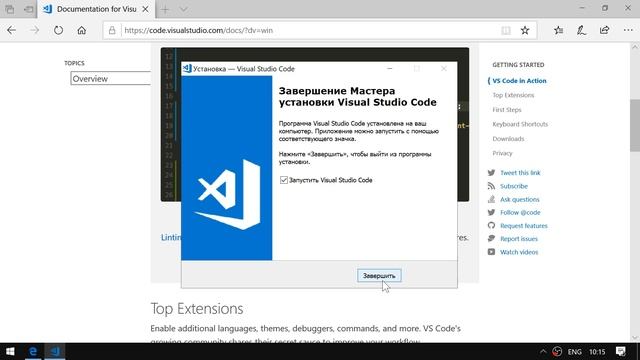Click the red antivirus tray icon
The image size is (640, 360).
tap(557, 351)
